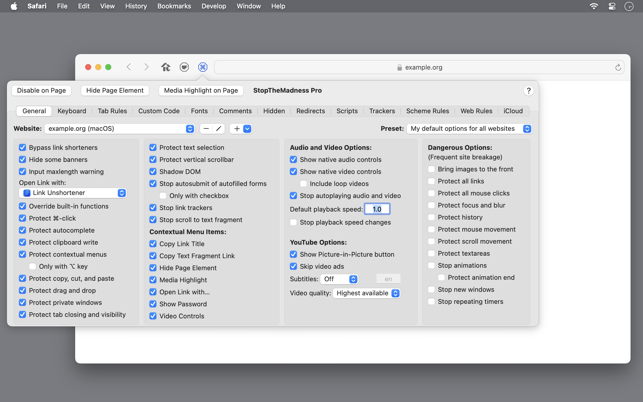Toggle Skip video ads checkbox
This screenshot has height=402, width=643.
click(293, 266)
